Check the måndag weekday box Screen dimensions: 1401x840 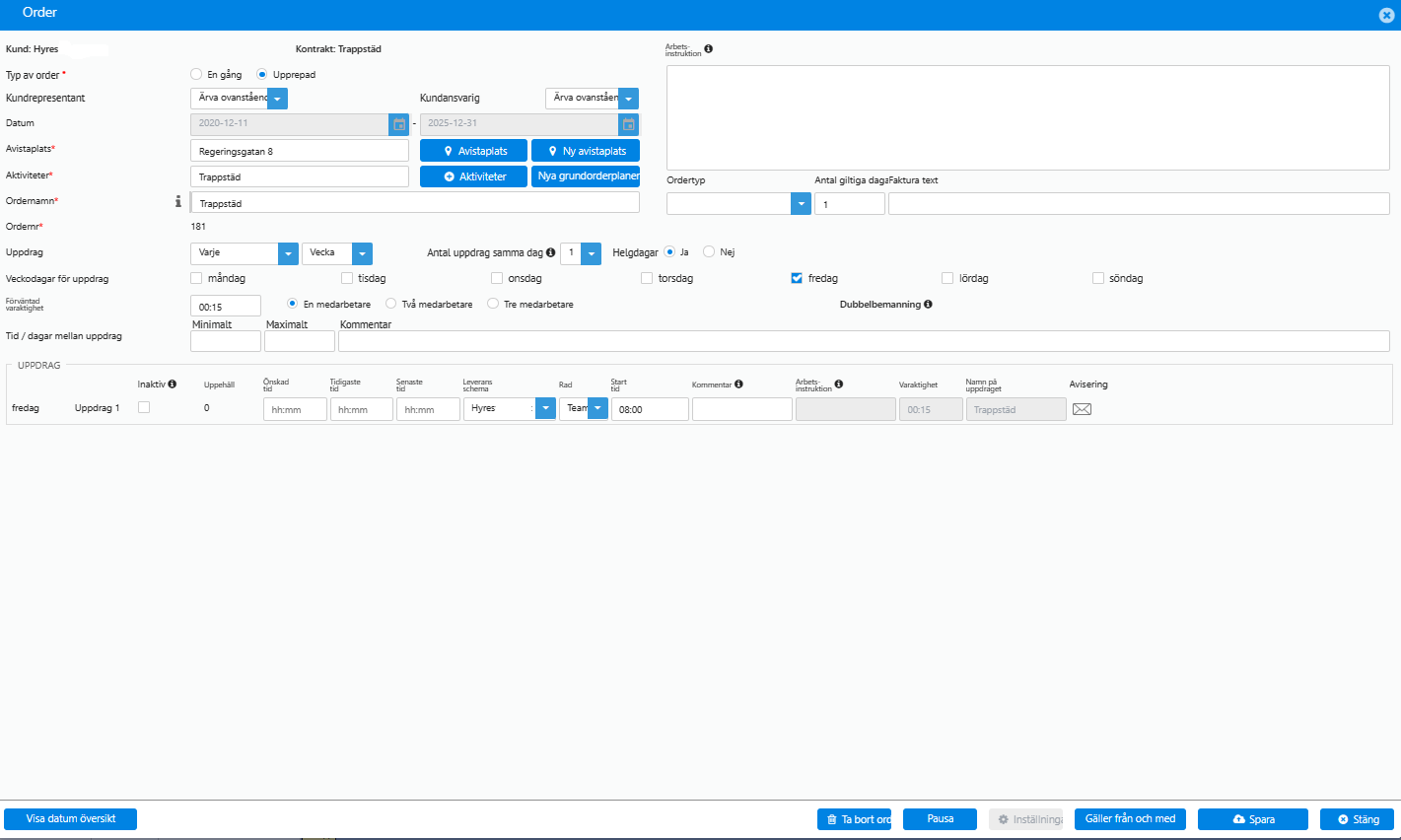coord(196,278)
